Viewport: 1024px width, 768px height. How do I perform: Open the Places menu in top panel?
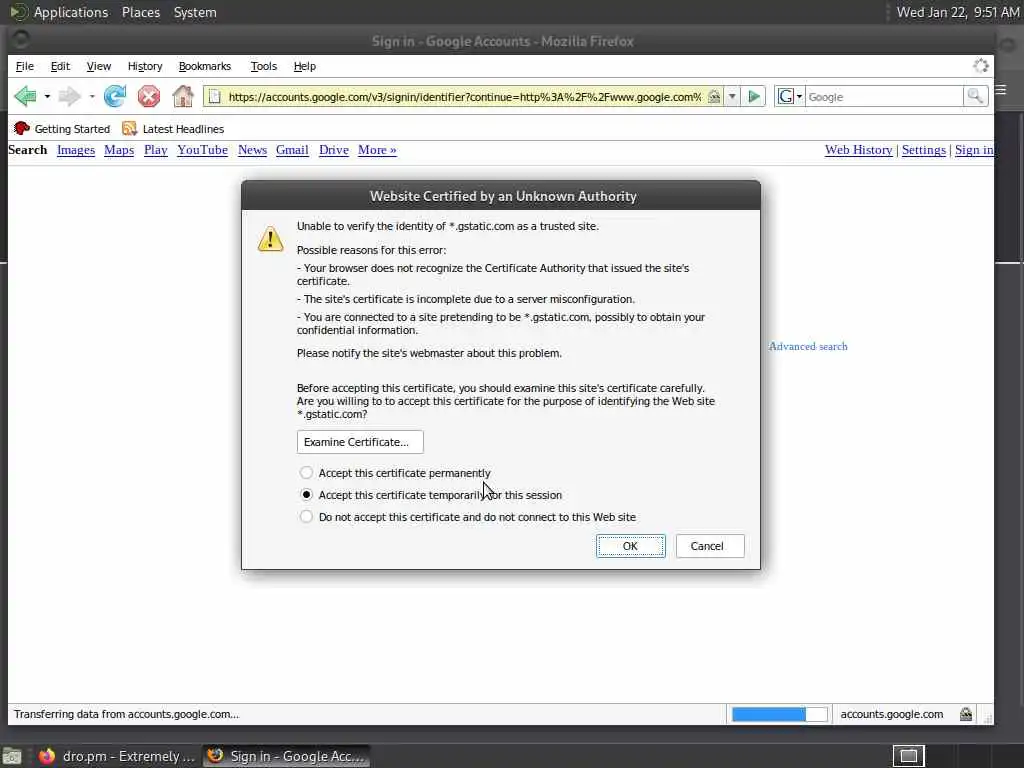pos(140,12)
